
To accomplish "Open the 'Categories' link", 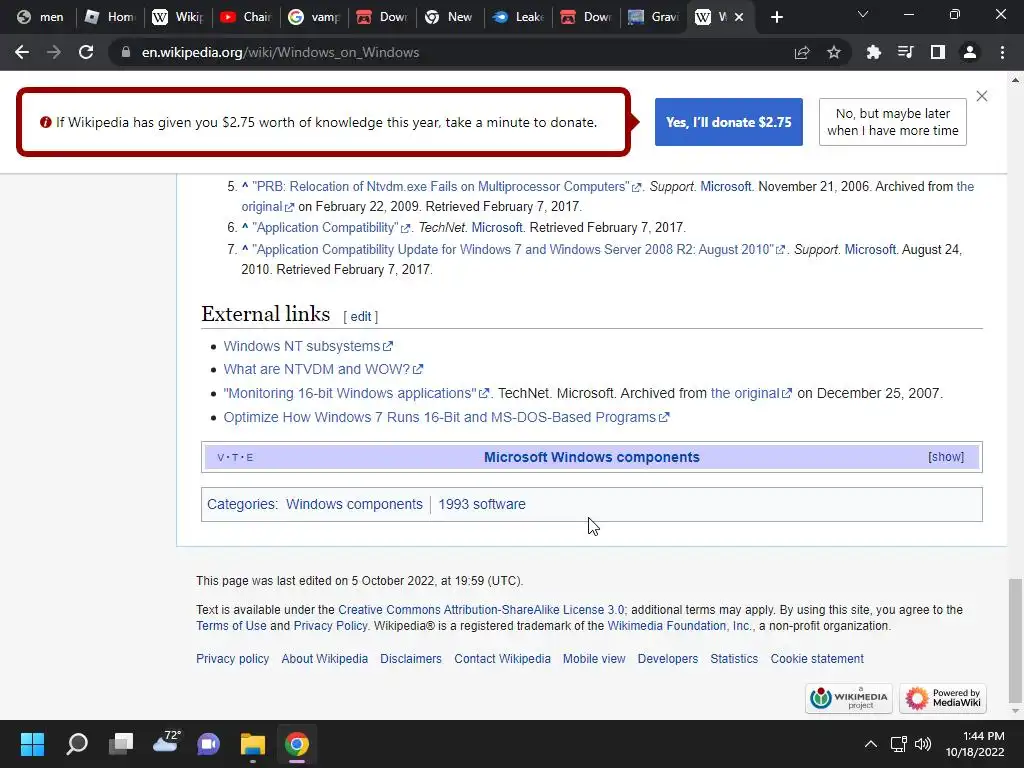I will [x=241, y=504].
